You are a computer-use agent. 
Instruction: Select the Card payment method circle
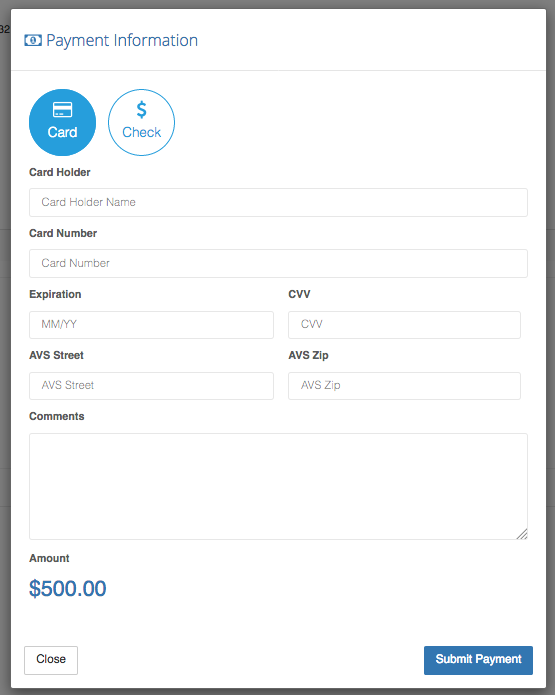pos(63,122)
